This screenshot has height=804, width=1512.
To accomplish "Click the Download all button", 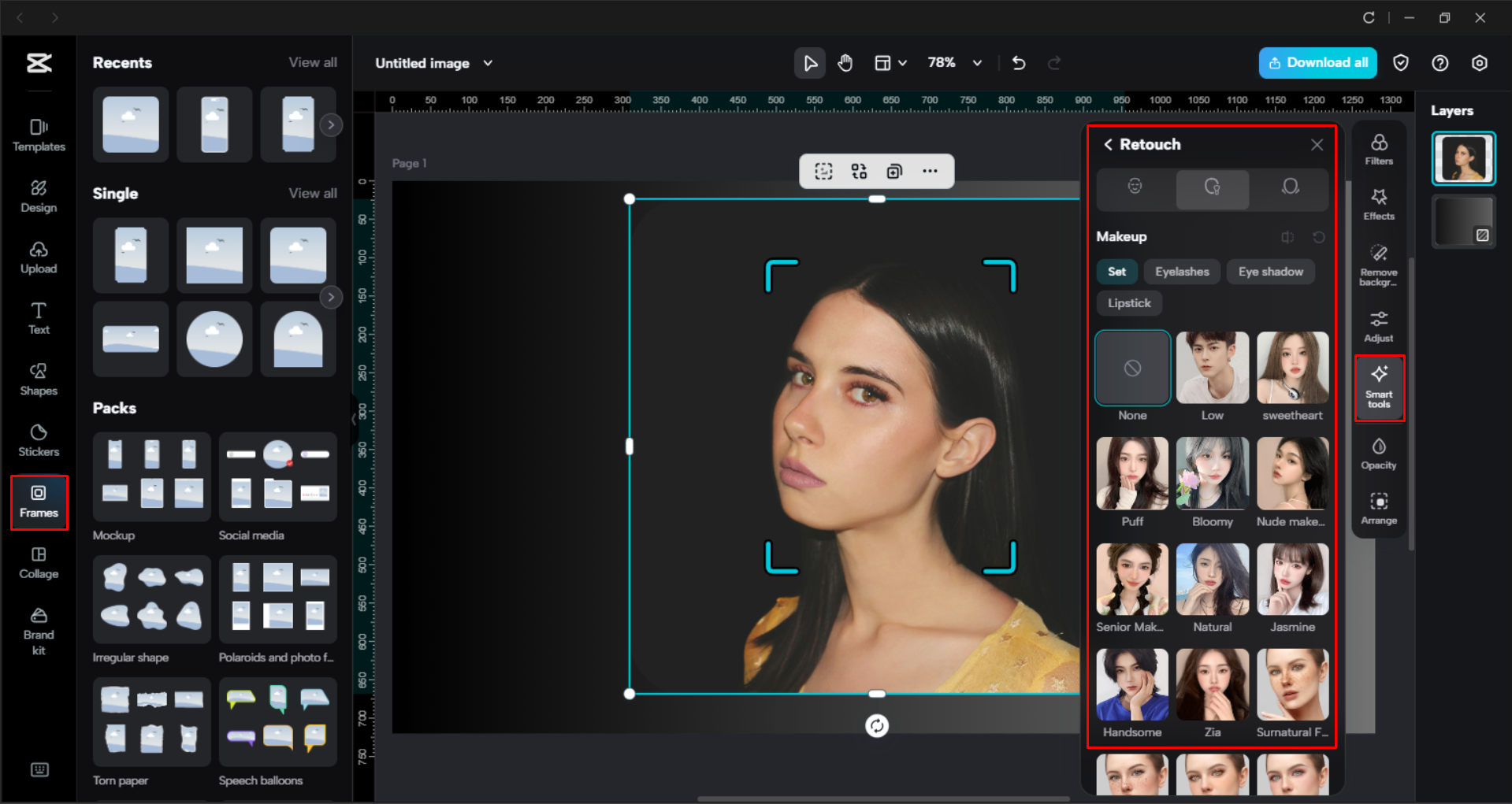I will (x=1317, y=62).
